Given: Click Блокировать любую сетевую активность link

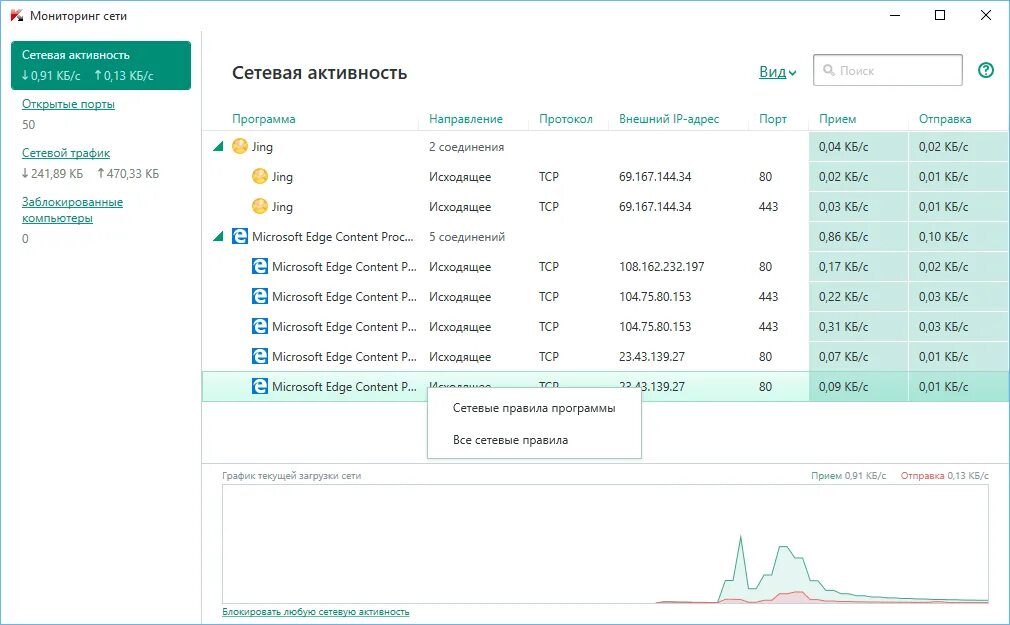Looking at the screenshot, I should [x=316, y=611].
